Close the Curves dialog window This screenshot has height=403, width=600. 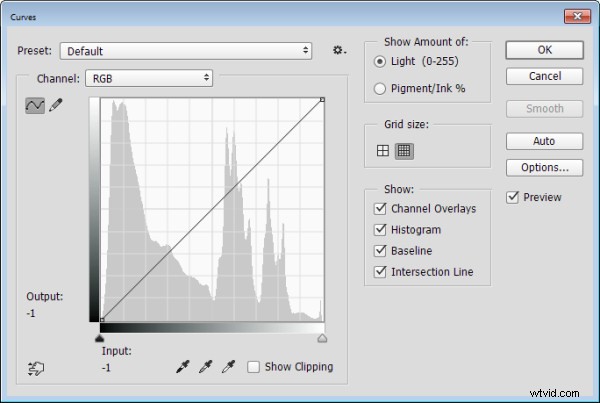coord(577,16)
